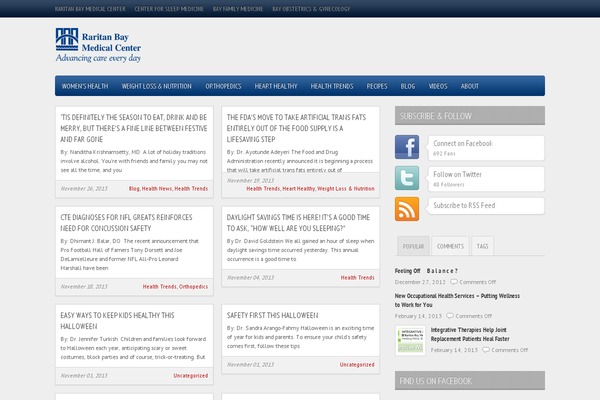Click comment bubble icon under Feeling Off Balance
This screenshot has height=400, width=600.
[x=454, y=282]
